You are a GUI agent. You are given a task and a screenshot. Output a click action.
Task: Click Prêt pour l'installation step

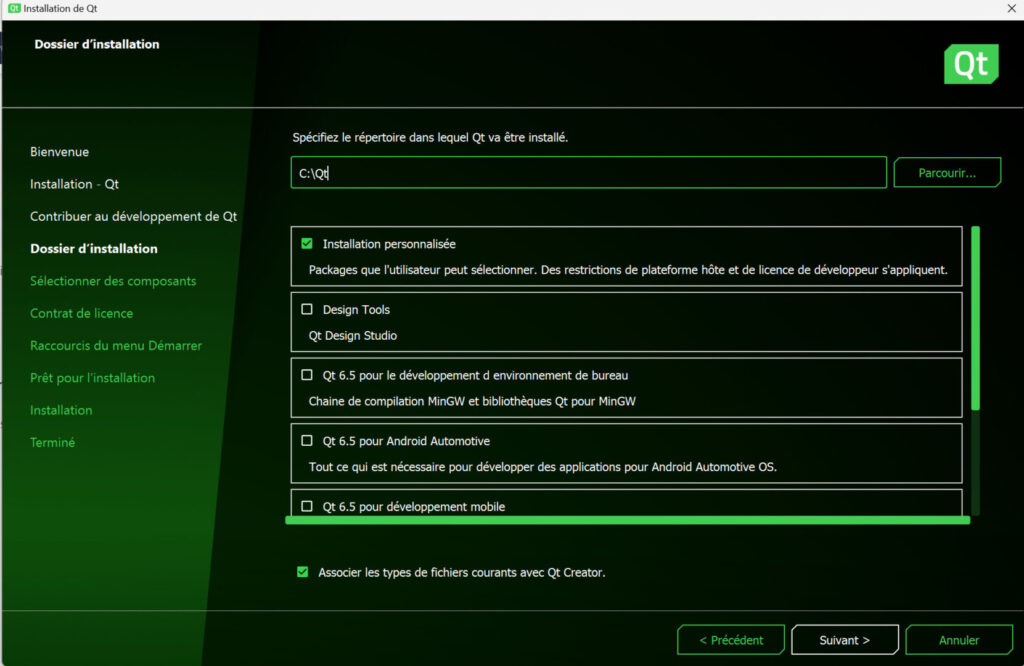point(92,378)
